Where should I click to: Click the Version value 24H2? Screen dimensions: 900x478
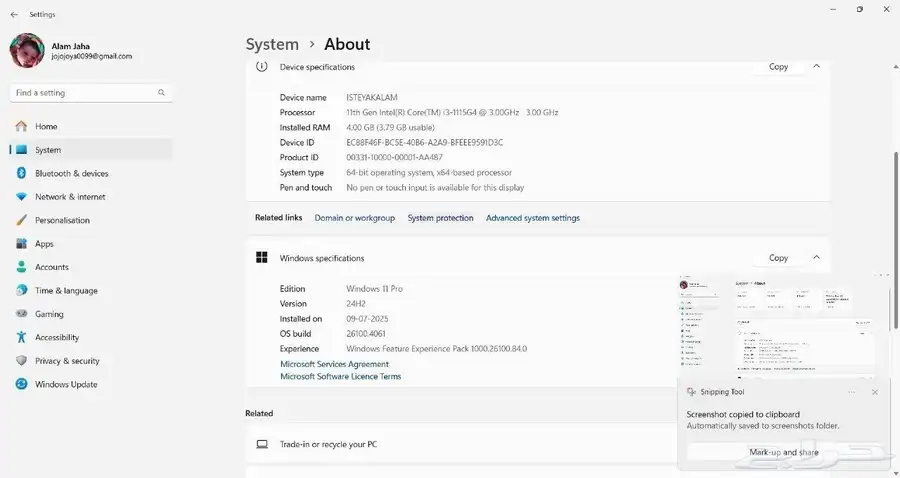click(356, 304)
